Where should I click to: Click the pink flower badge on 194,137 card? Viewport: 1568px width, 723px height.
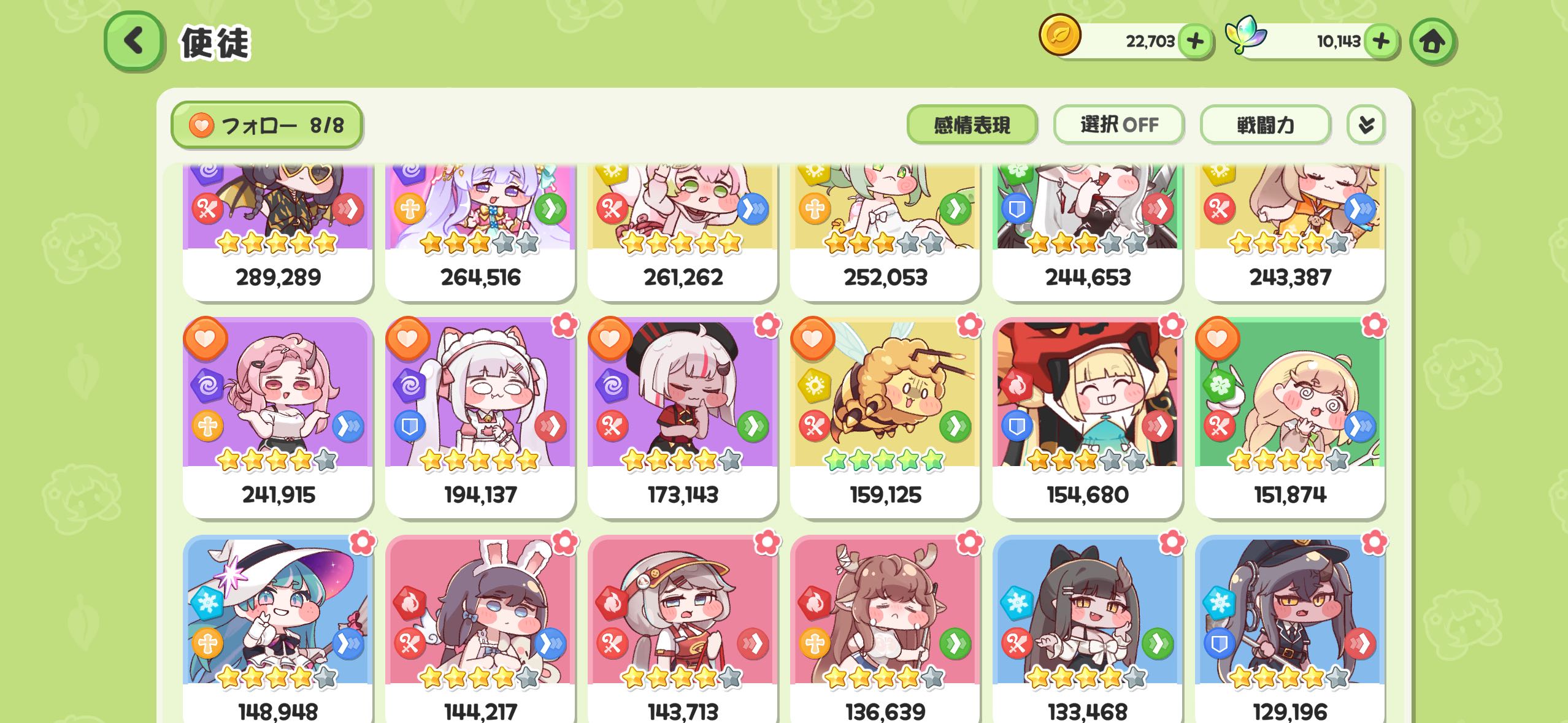click(x=564, y=325)
